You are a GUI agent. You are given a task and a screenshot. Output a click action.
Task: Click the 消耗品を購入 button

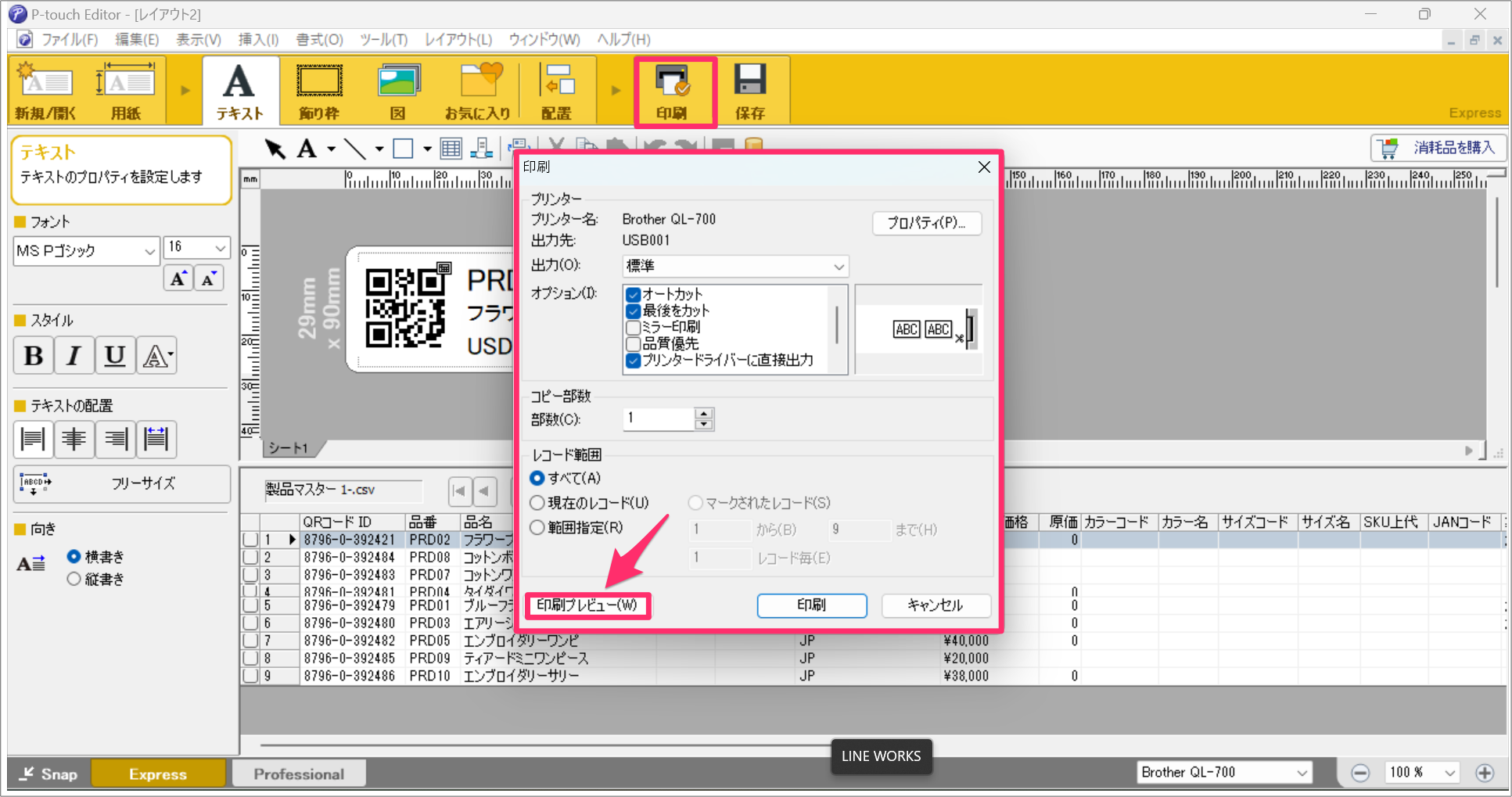1438,148
